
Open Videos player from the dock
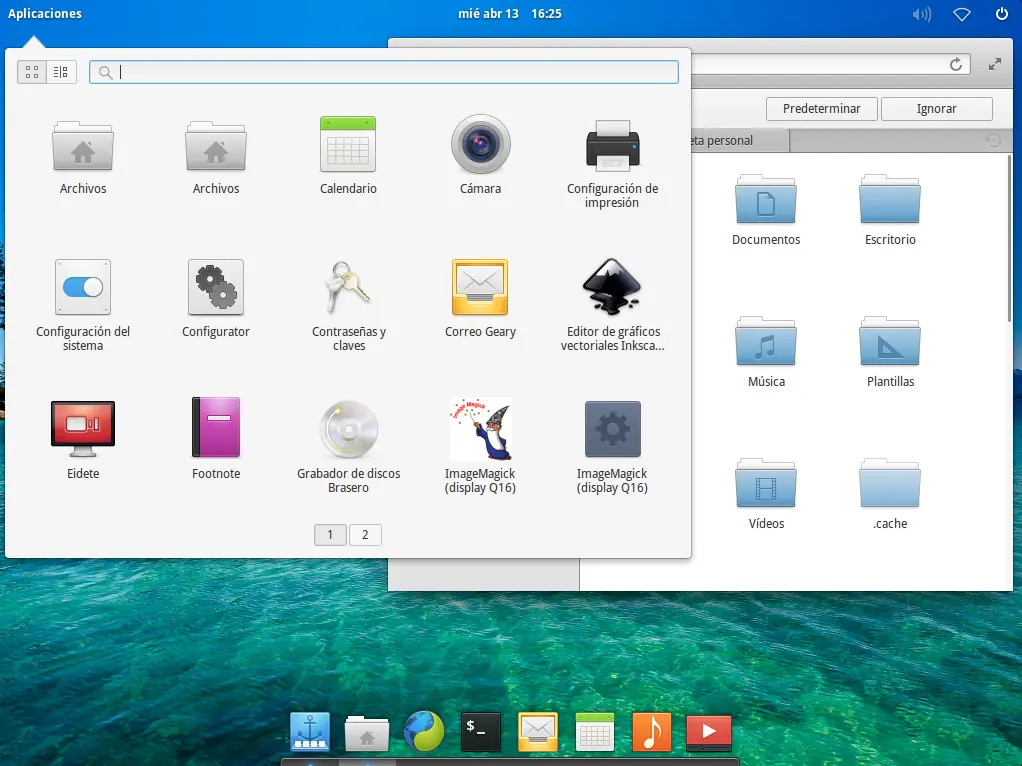709,733
